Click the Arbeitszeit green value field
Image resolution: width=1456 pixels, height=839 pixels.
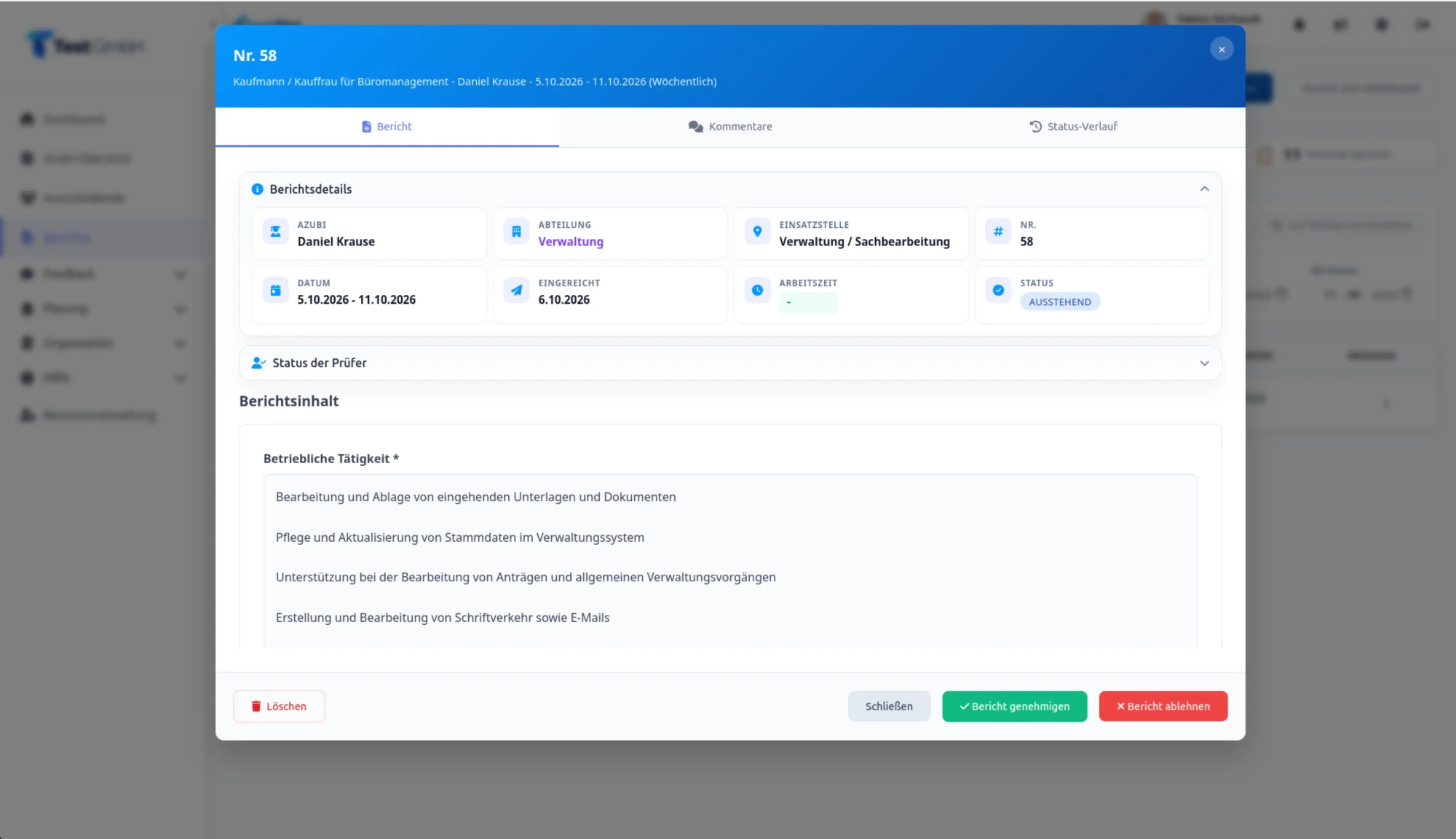pos(808,302)
